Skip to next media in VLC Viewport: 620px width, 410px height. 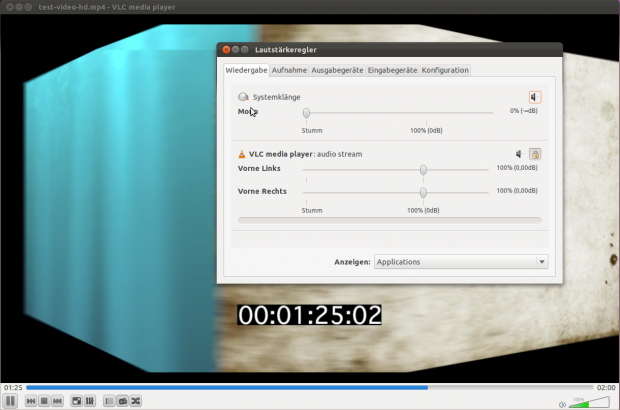(x=58, y=401)
